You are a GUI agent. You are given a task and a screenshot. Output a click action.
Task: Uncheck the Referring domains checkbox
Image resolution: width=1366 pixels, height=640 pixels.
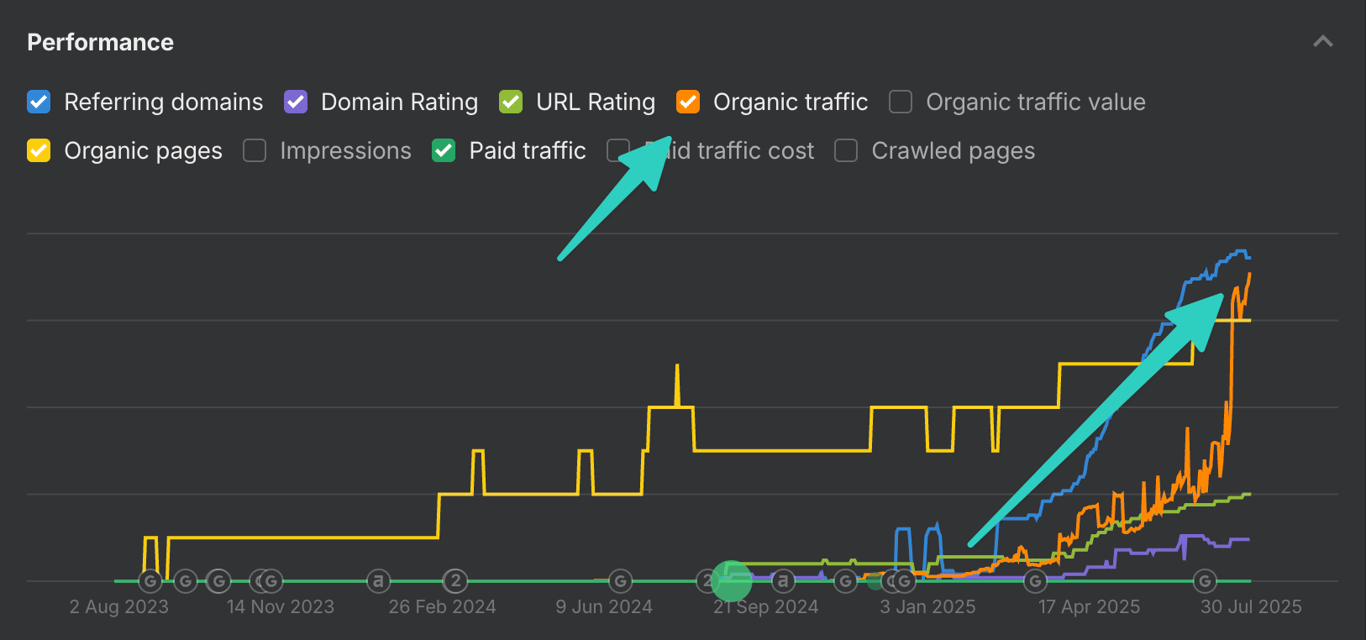coord(39,102)
